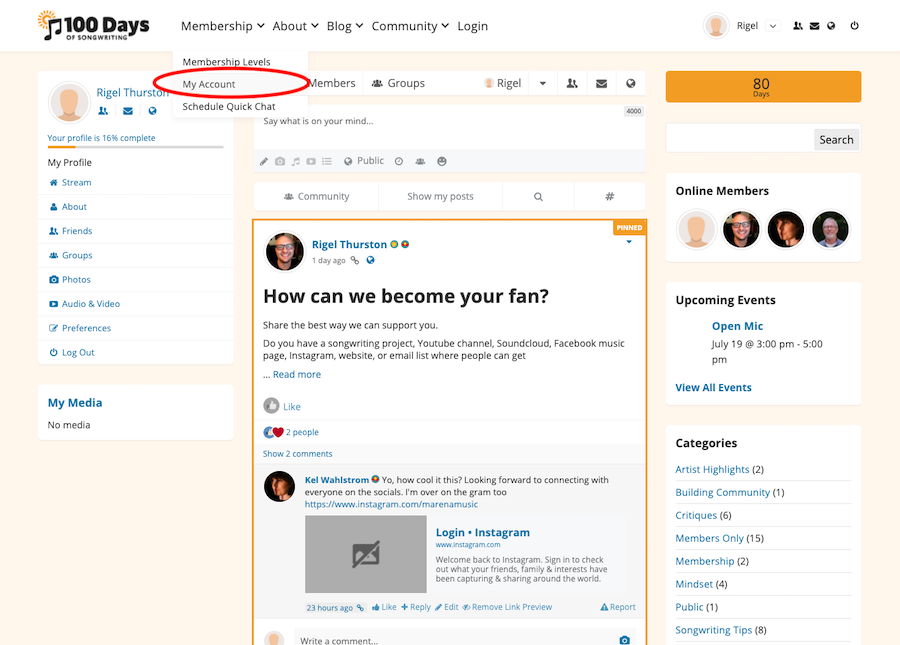This screenshot has height=645, width=900.
Task: Click the profile completion progress bar
Action: (135, 147)
